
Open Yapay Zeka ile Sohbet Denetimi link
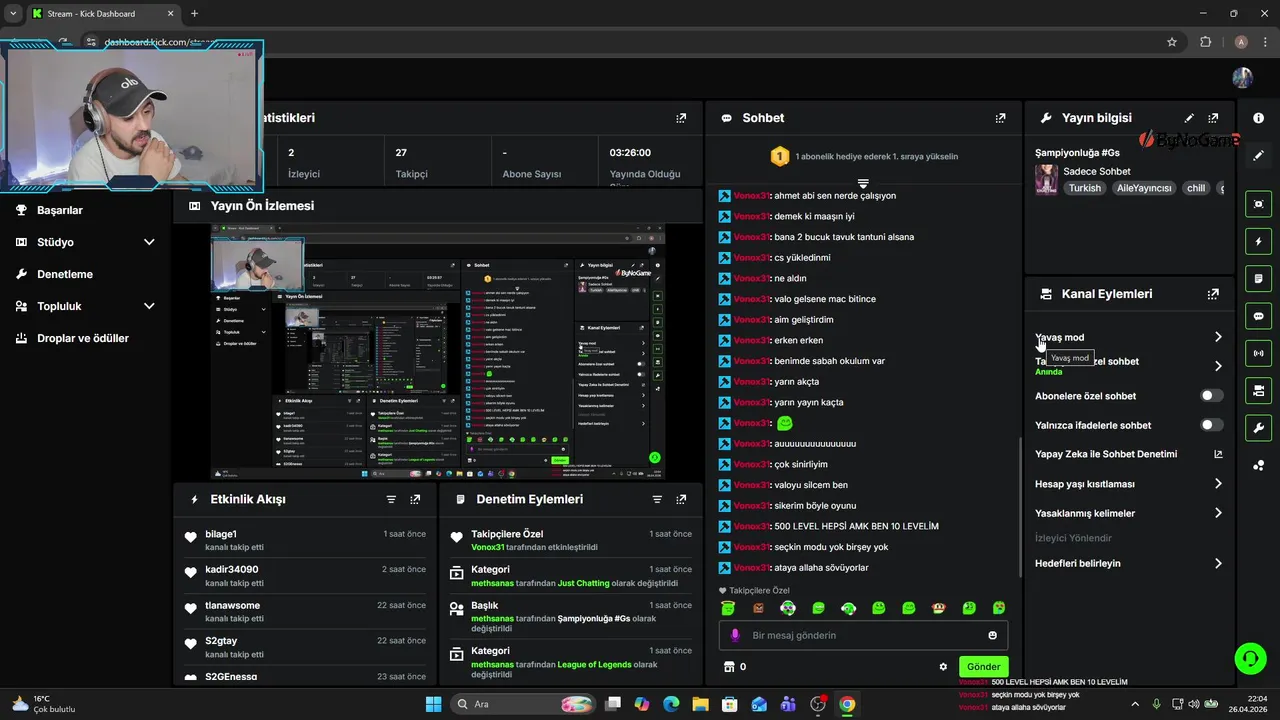point(1128,454)
